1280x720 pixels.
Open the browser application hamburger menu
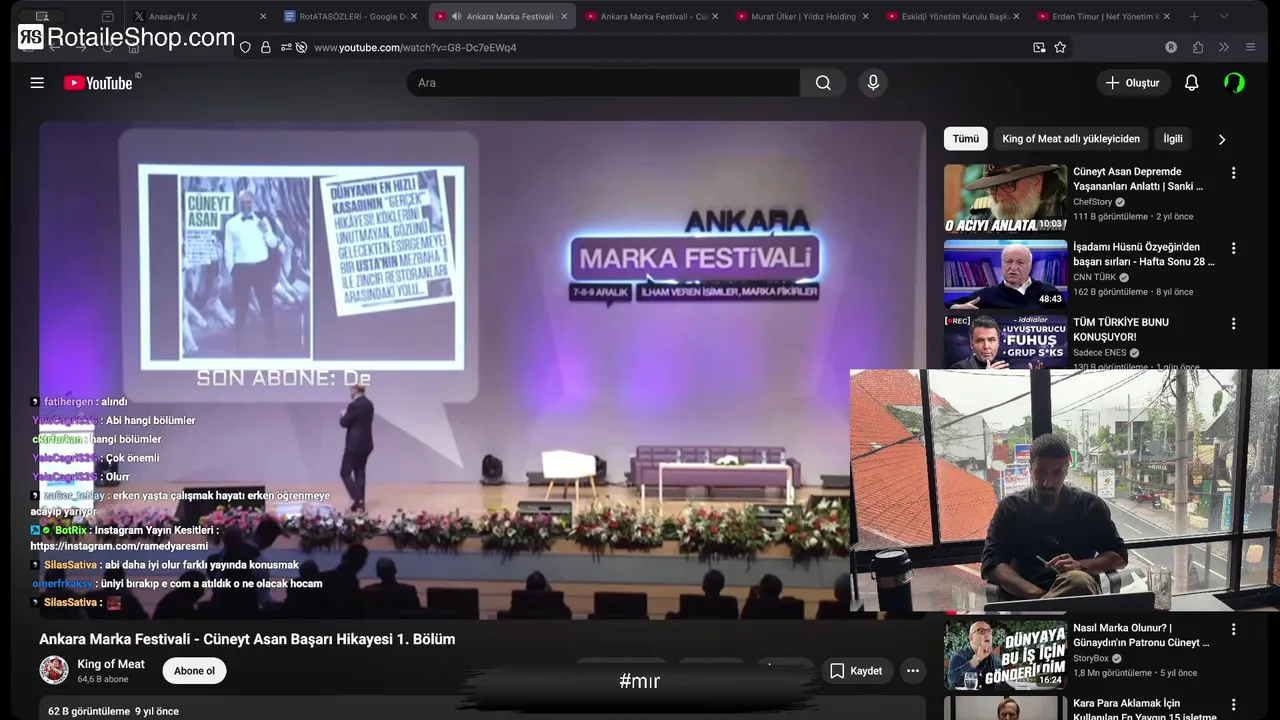tap(1250, 47)
